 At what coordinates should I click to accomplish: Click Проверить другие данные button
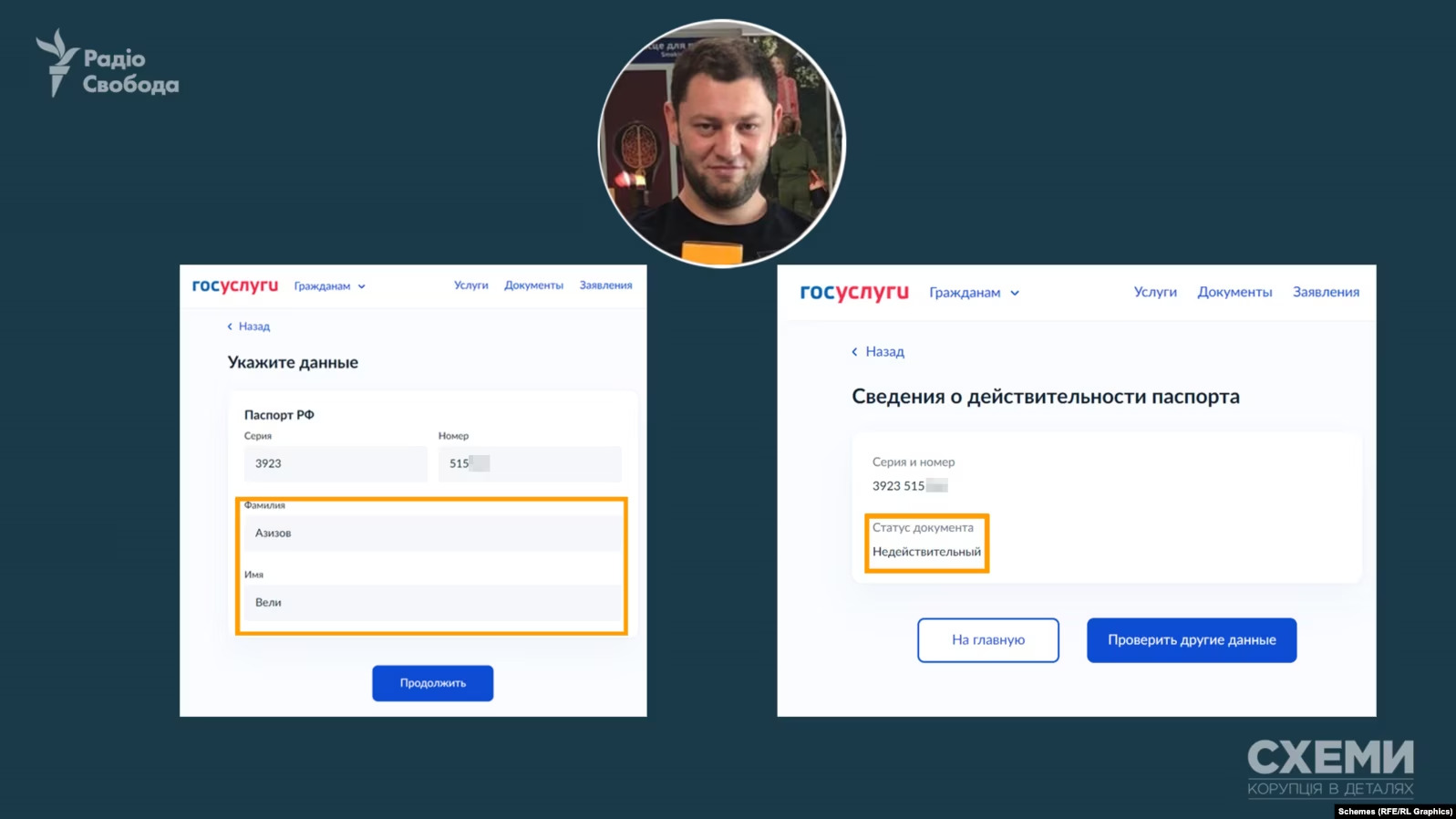1192,640
